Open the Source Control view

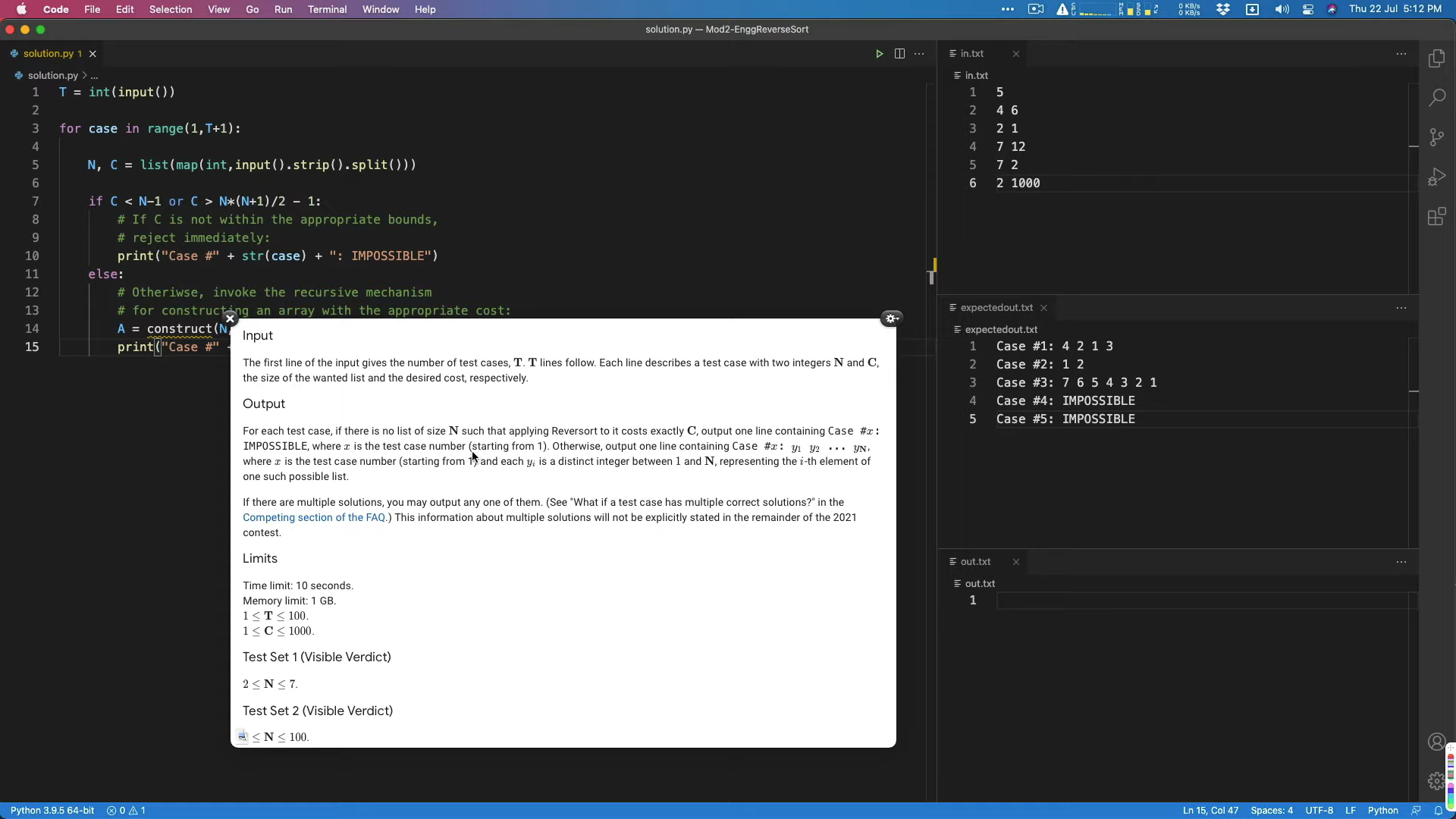pyautogui.click(x=1436, y=137)
